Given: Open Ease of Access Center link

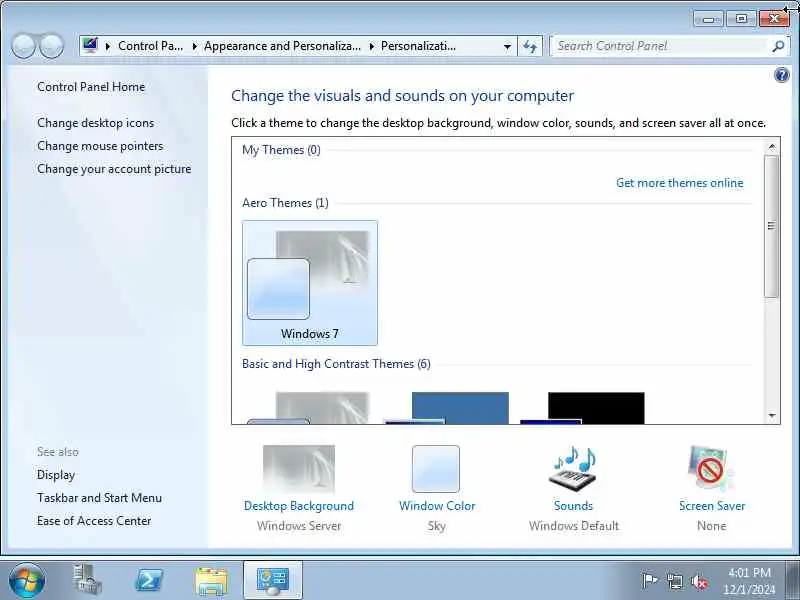Looking at the screenshot, I should coord(94,521).
